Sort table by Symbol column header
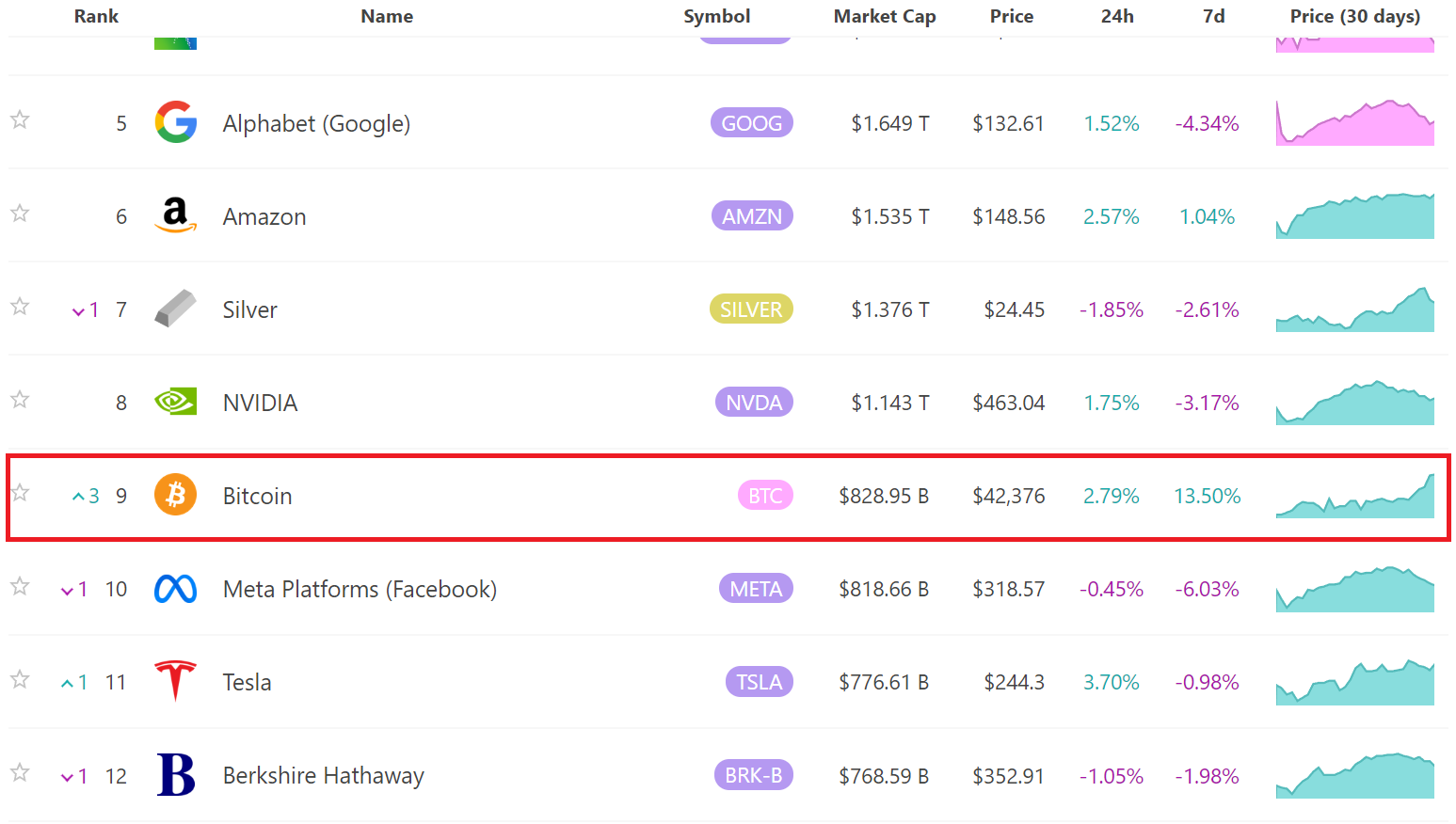The height and width of the screenshot is (824, 1456). tap(716, 16)
